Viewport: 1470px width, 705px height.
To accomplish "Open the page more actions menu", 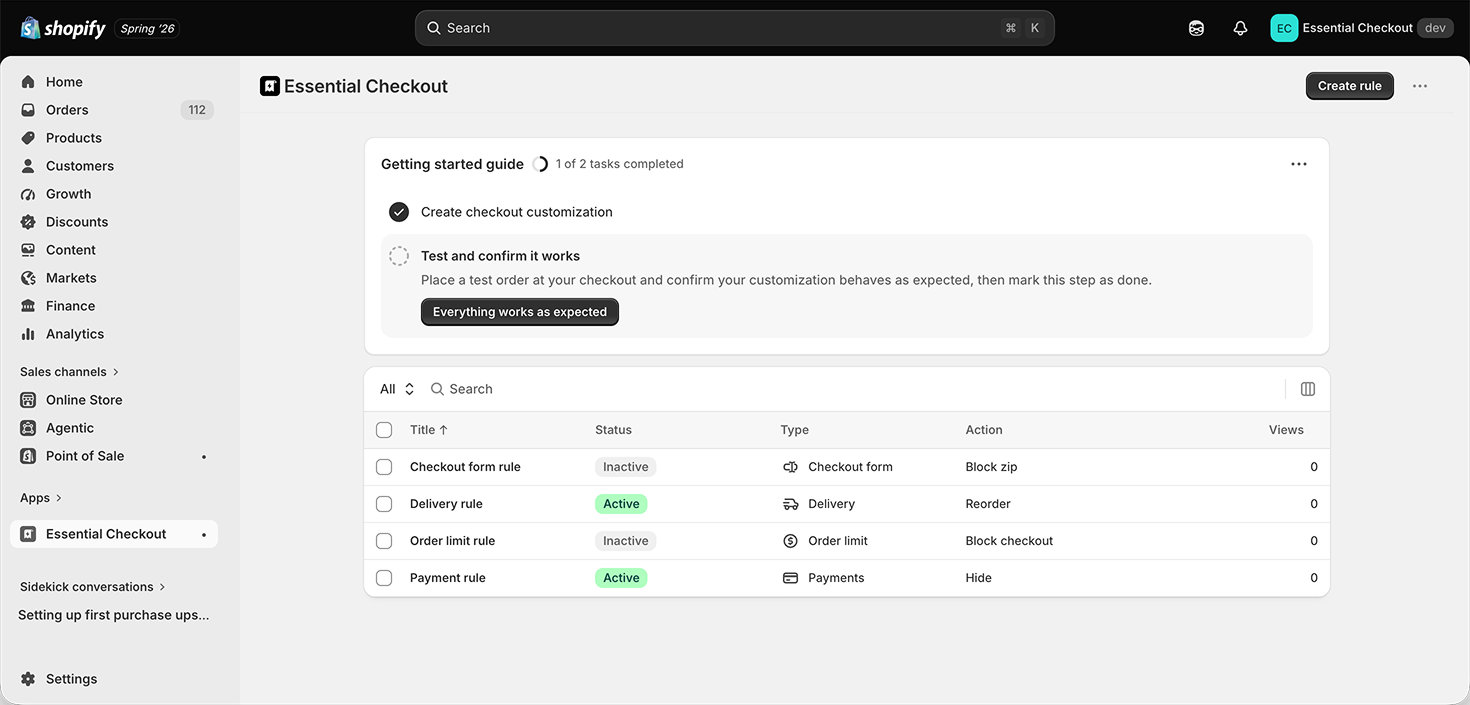I will click(x=1420, y=86).
